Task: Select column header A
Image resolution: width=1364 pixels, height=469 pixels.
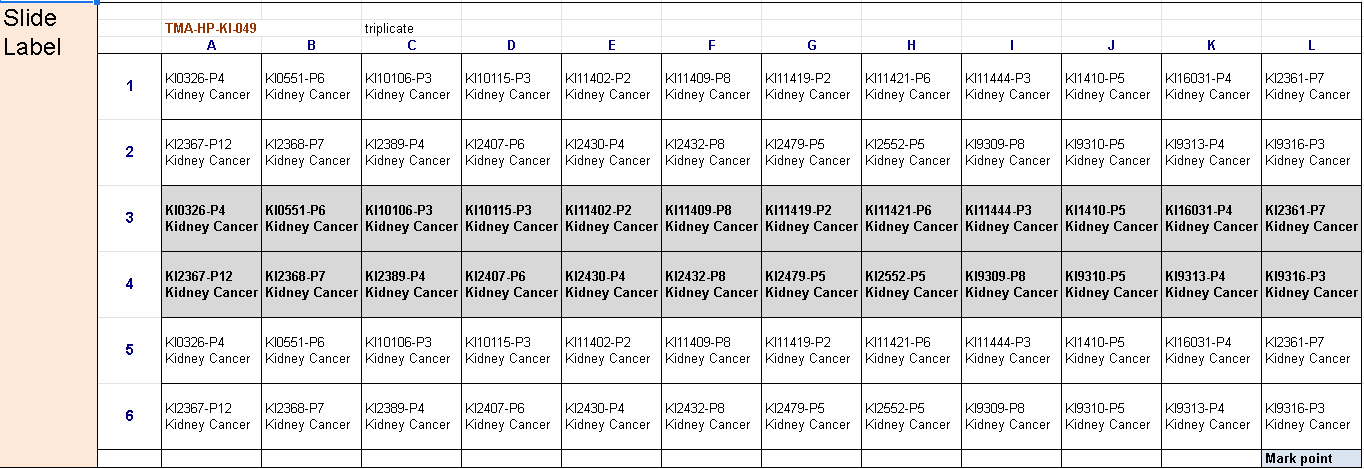Action: pyautogui.click(x=211, y=45)
